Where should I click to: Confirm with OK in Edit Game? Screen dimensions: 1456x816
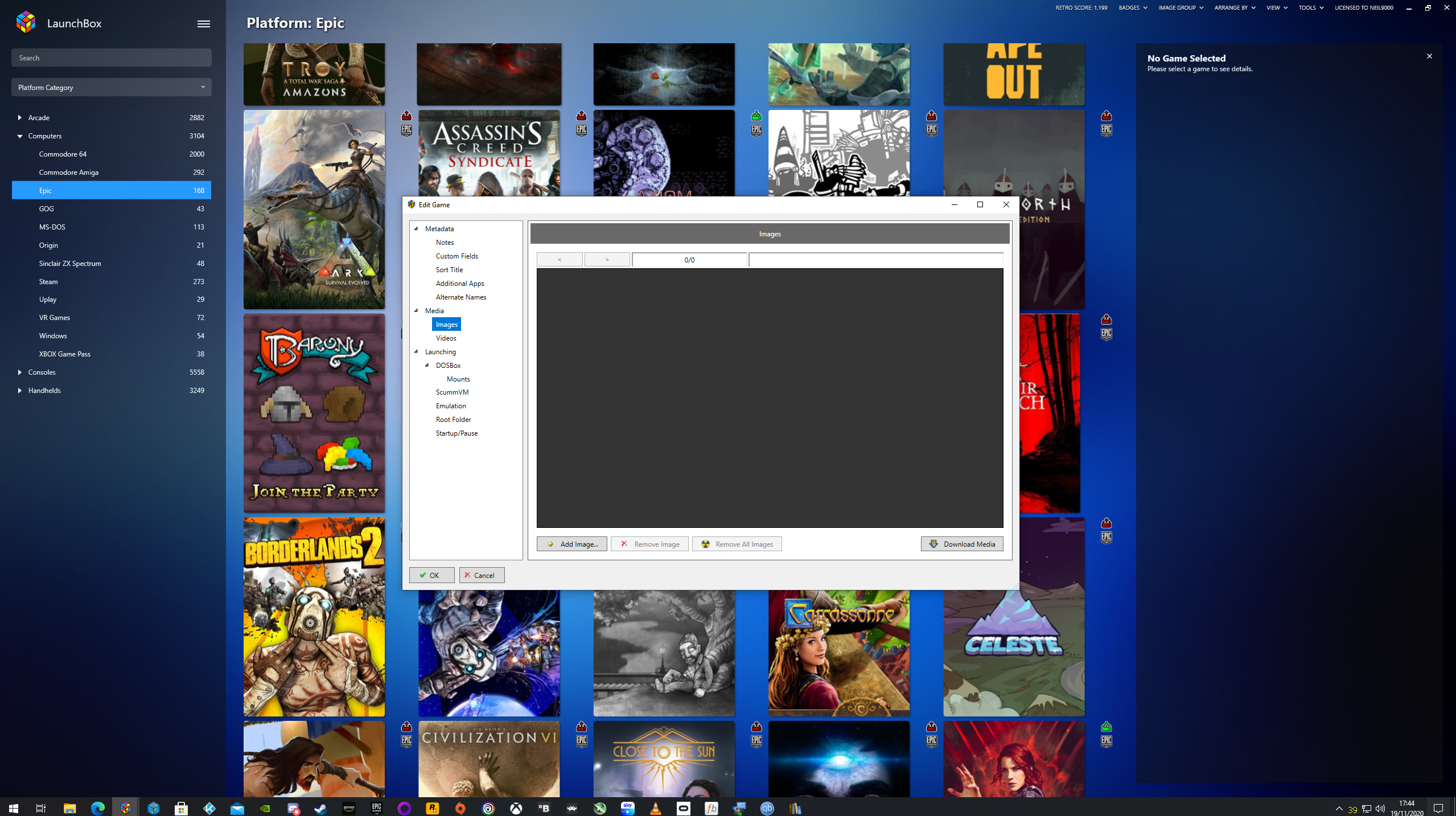pos(431,575)
